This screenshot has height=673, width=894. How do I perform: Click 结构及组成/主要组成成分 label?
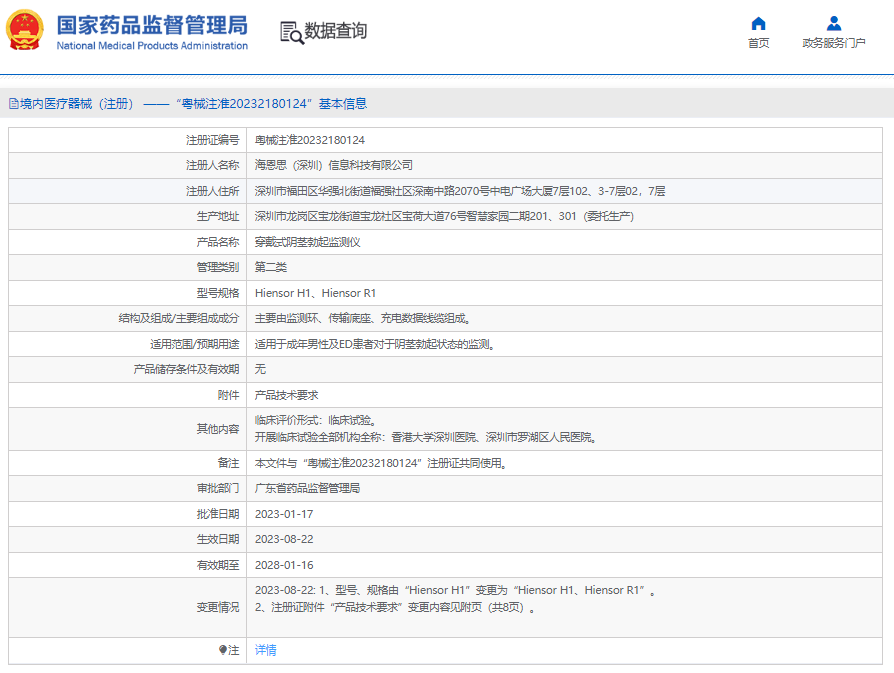click(179, 318)
